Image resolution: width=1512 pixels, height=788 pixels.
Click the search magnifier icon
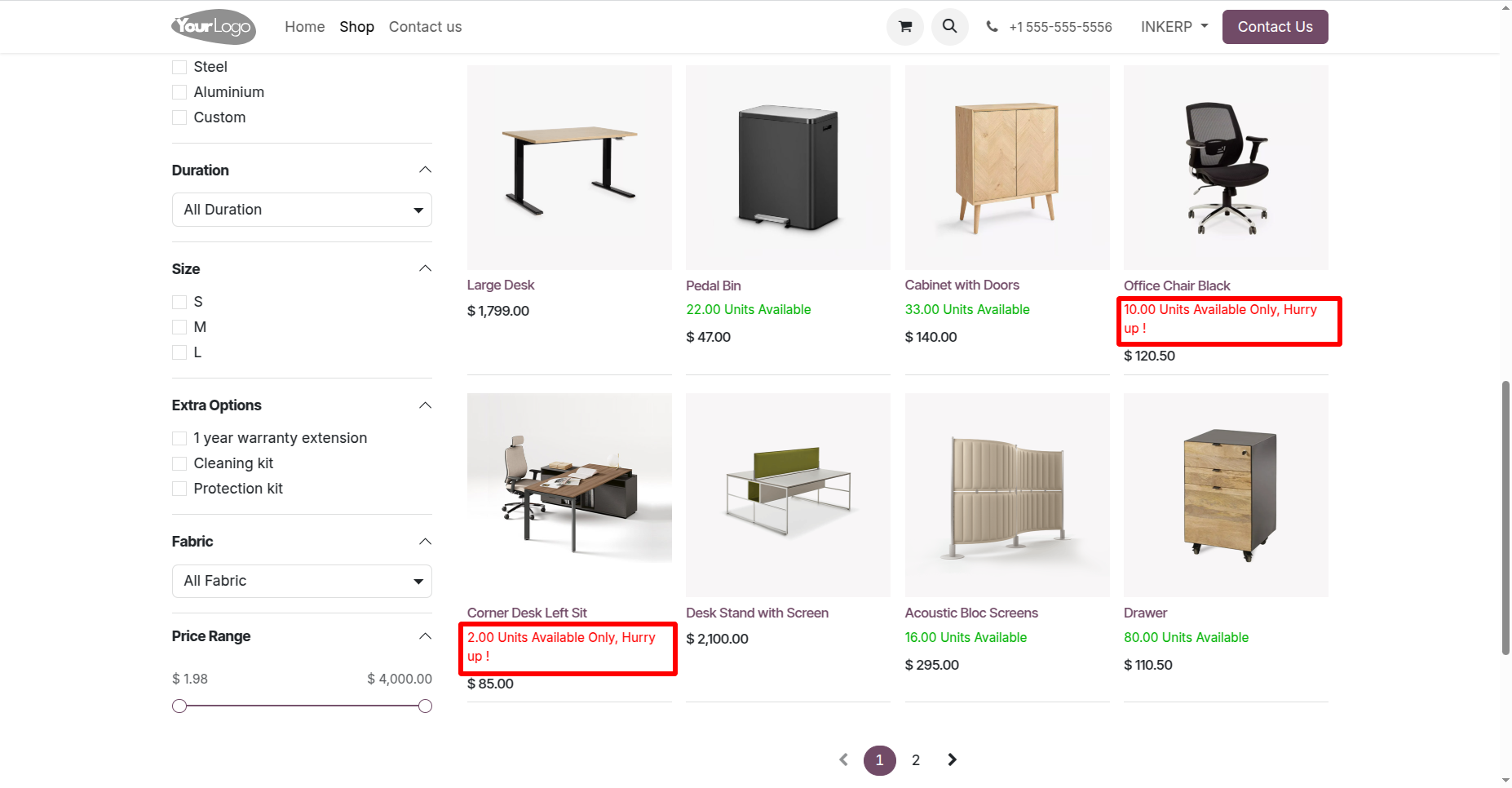(949, 27)
